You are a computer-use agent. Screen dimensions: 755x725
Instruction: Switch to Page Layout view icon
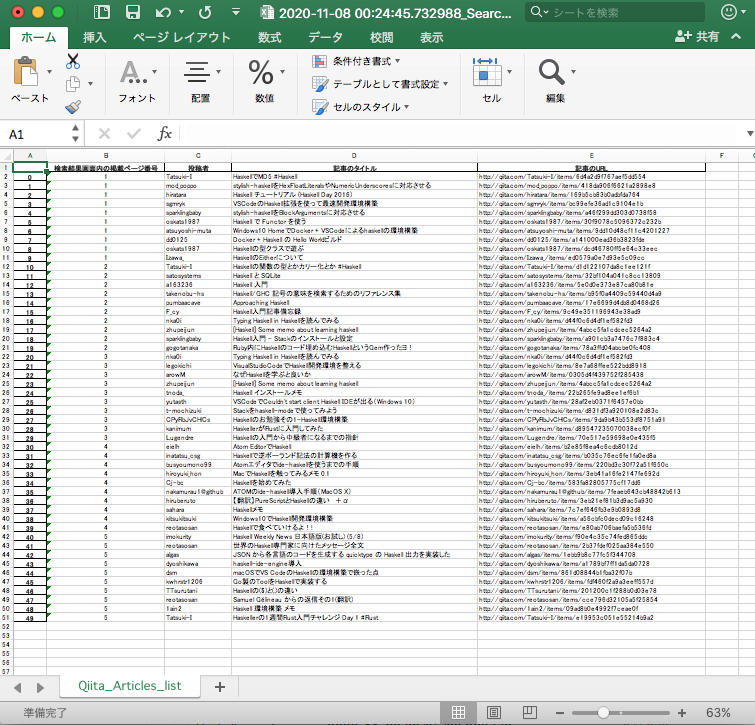(494, 712)
